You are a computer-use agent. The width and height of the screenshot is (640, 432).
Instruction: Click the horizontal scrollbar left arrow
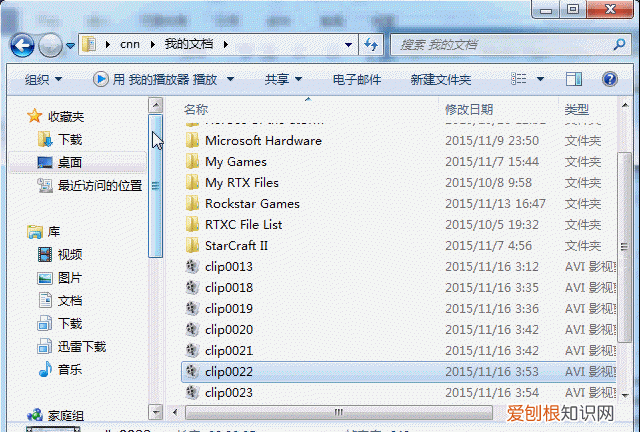175,412
